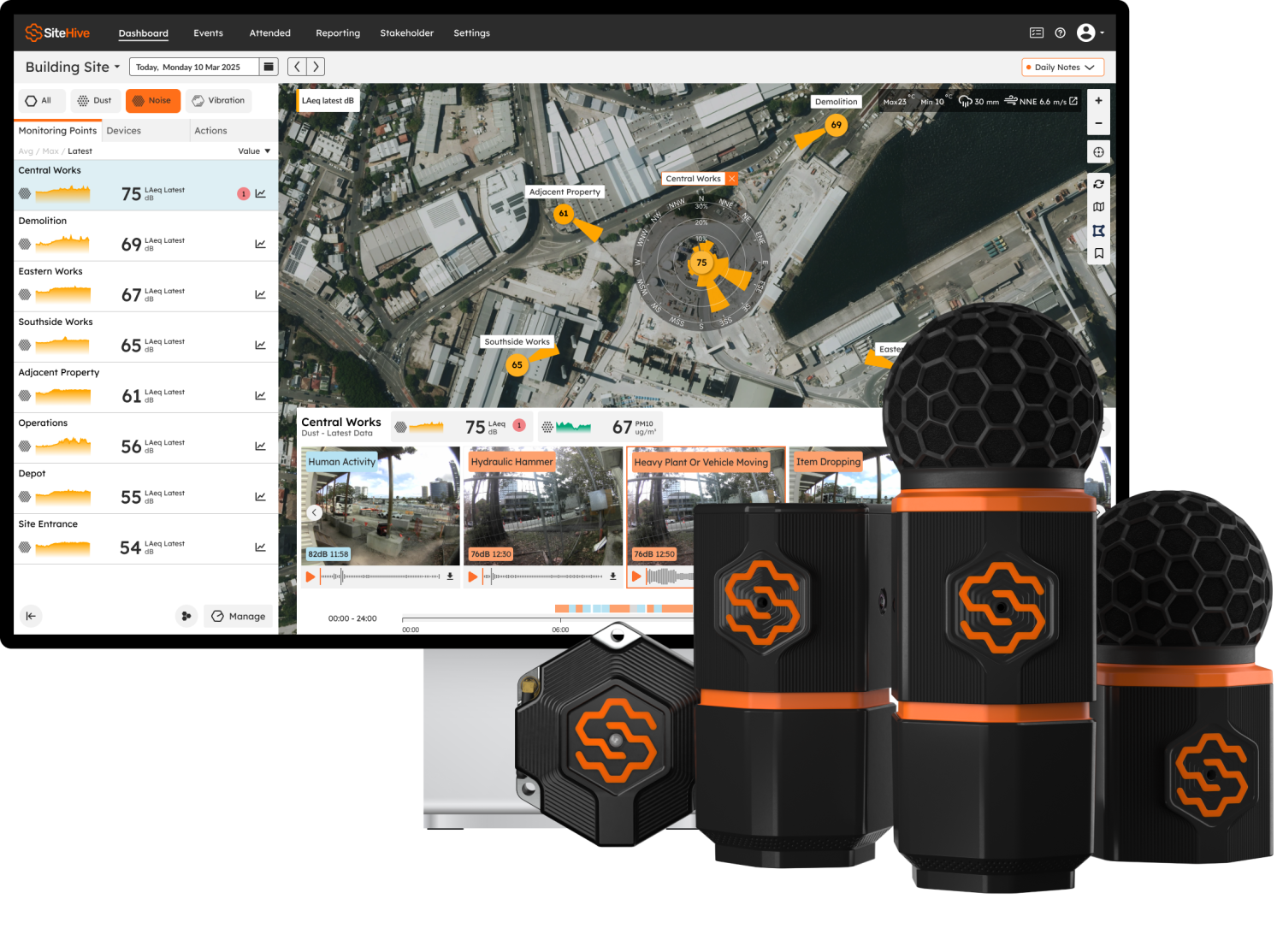Switch to the Devices tab
1283x952 pixels.
[x=124, y=131]
